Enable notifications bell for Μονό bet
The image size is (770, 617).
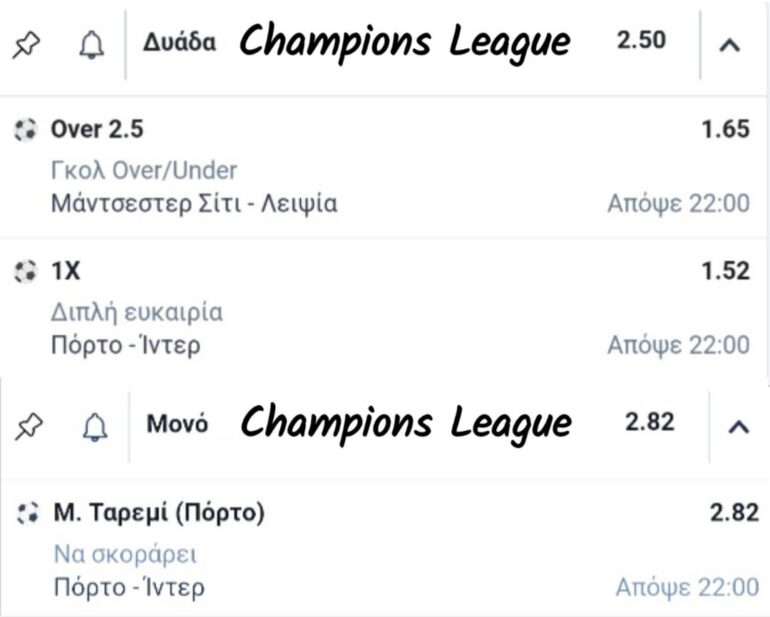tap(94, 427)
